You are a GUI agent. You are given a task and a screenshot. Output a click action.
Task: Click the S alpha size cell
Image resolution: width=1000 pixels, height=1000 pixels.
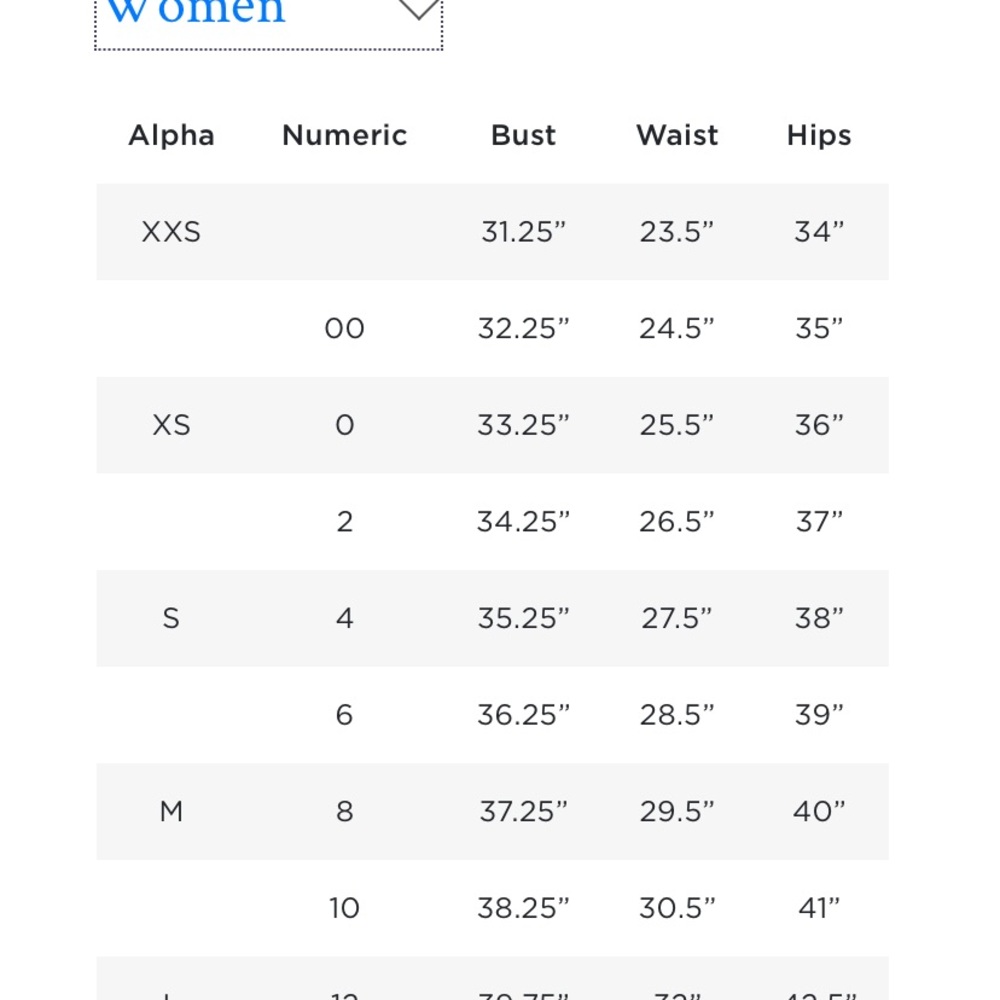point(171,619)
